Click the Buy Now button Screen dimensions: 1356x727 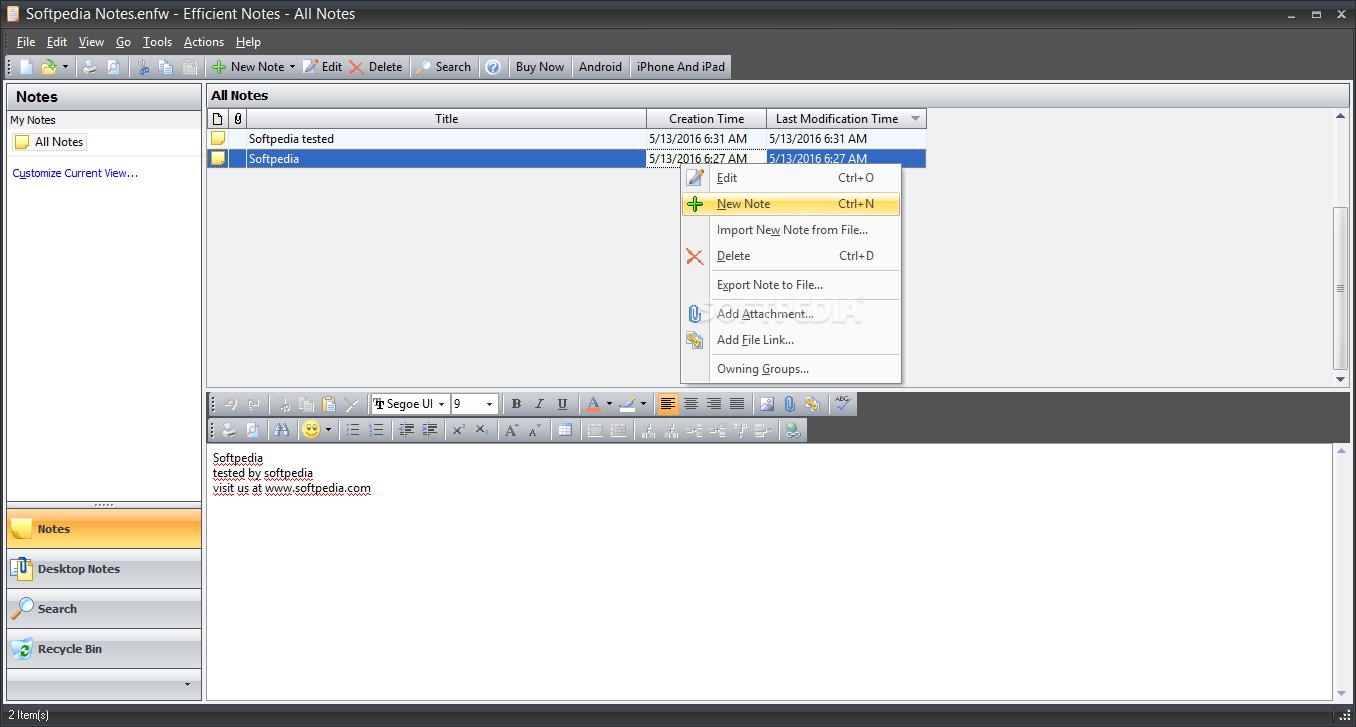point(540,67)
